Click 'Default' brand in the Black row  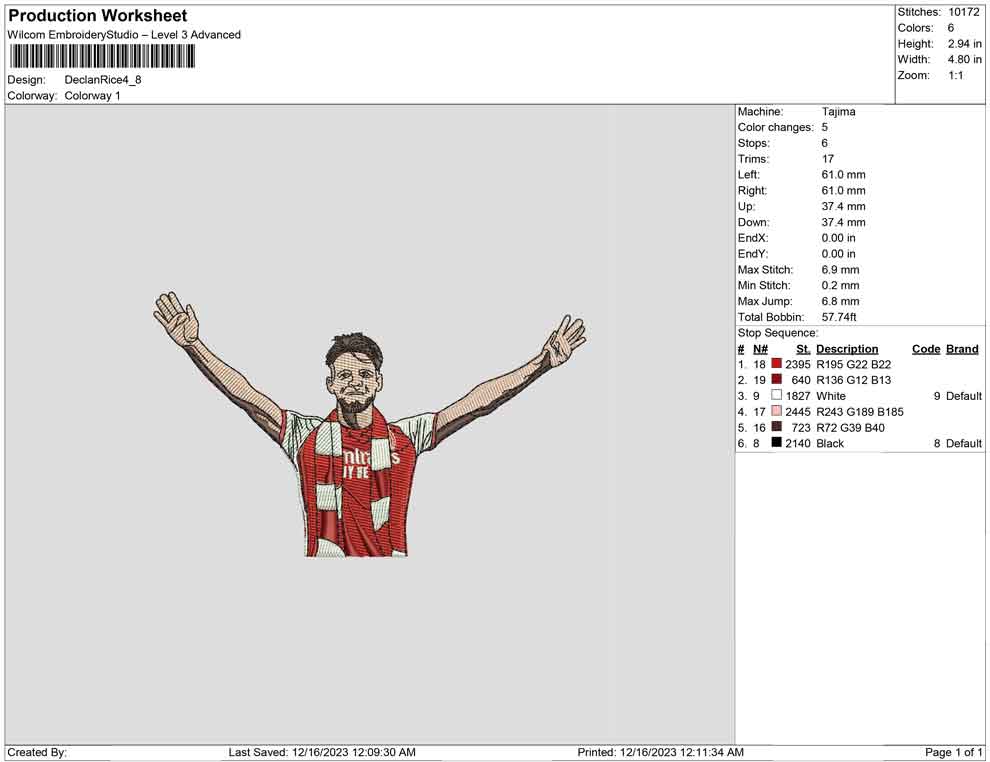(963, 443)
